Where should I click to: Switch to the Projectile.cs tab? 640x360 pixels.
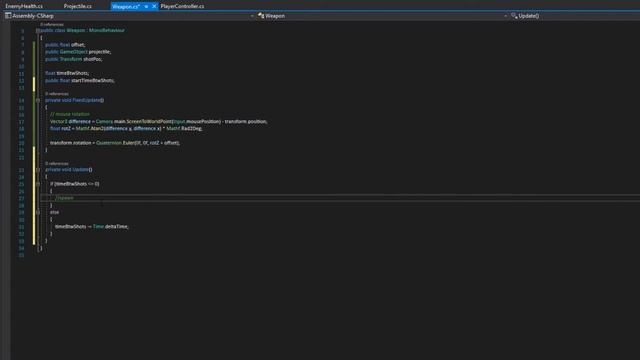[x=78, y=6]
